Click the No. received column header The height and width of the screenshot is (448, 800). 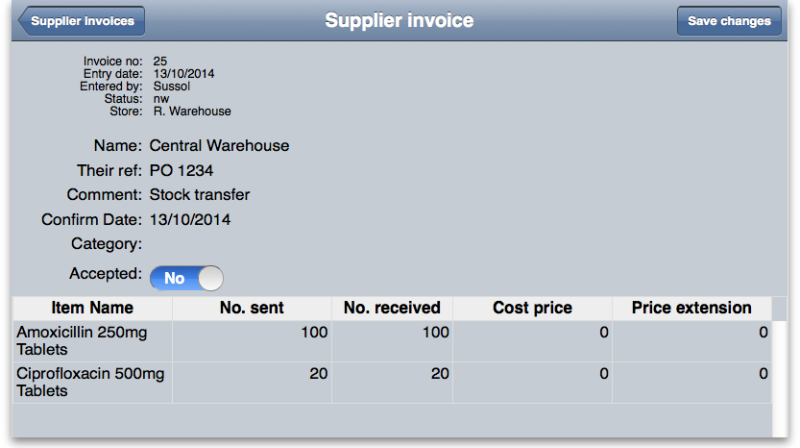(x=391, y=308)
